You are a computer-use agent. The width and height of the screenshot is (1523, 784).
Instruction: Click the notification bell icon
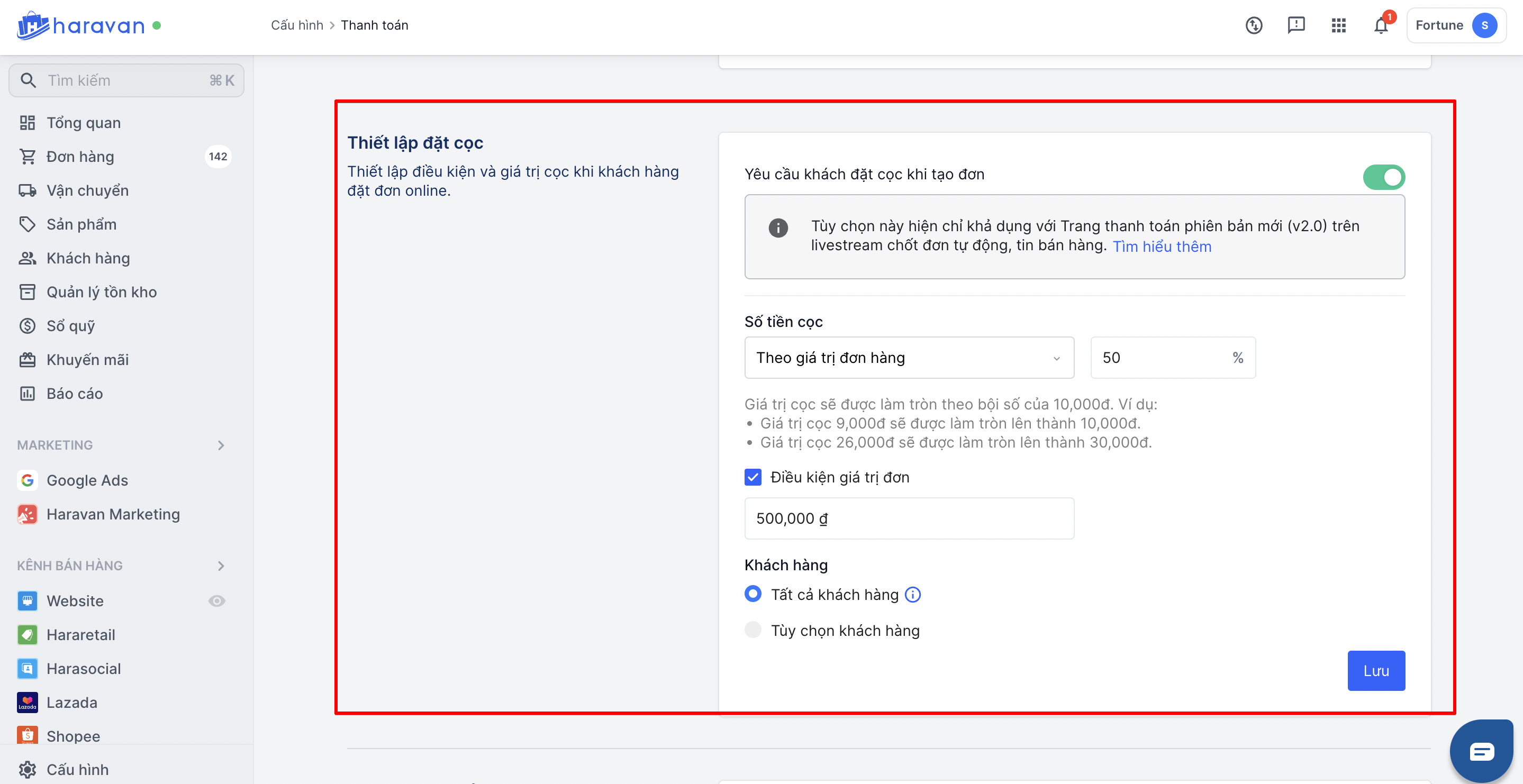click(1381, 25)
